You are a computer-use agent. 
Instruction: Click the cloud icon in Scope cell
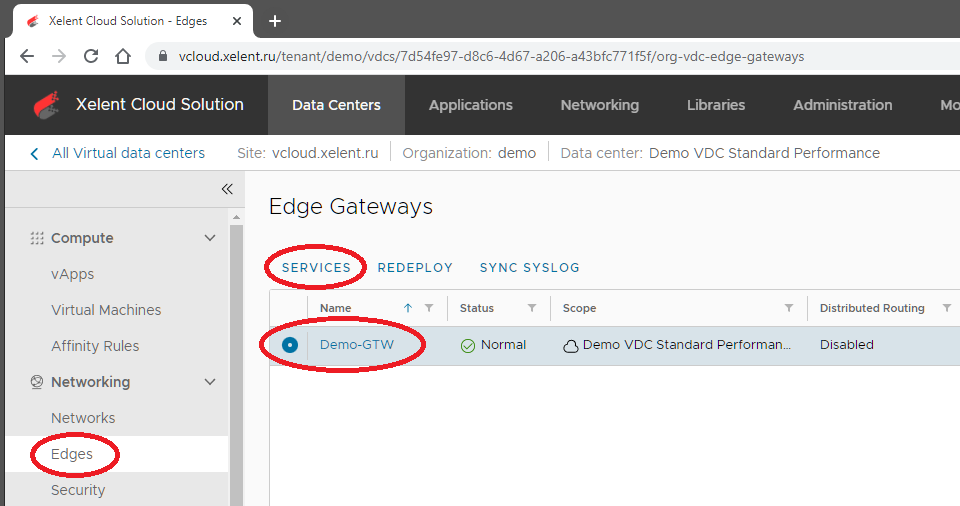click(571, 347)
